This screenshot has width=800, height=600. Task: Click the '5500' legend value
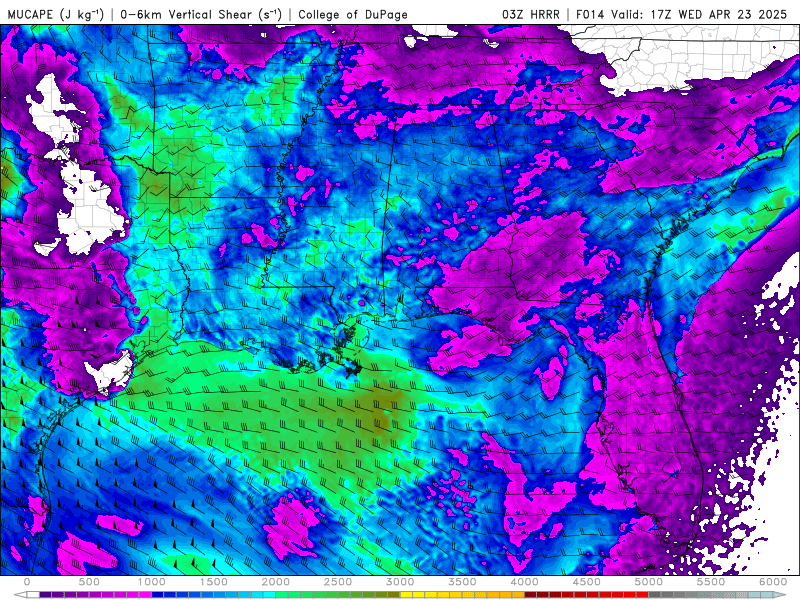point(711,582)
